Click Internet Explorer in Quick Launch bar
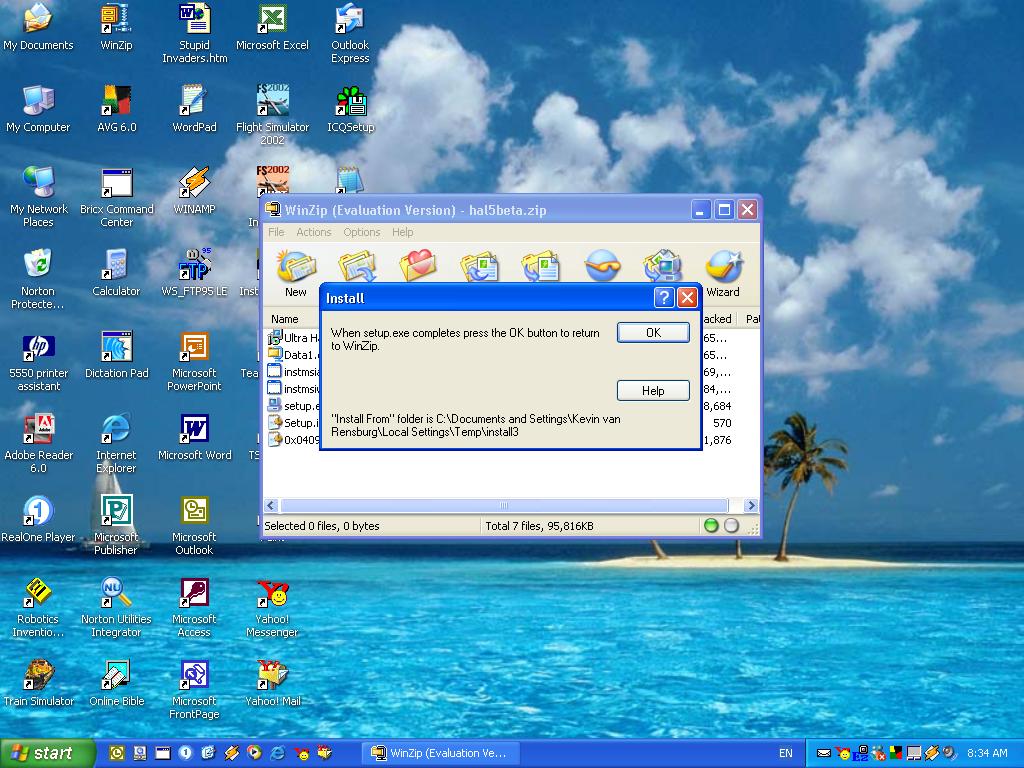The width and height of the screenshot is (1024, 768). point(277,753)
